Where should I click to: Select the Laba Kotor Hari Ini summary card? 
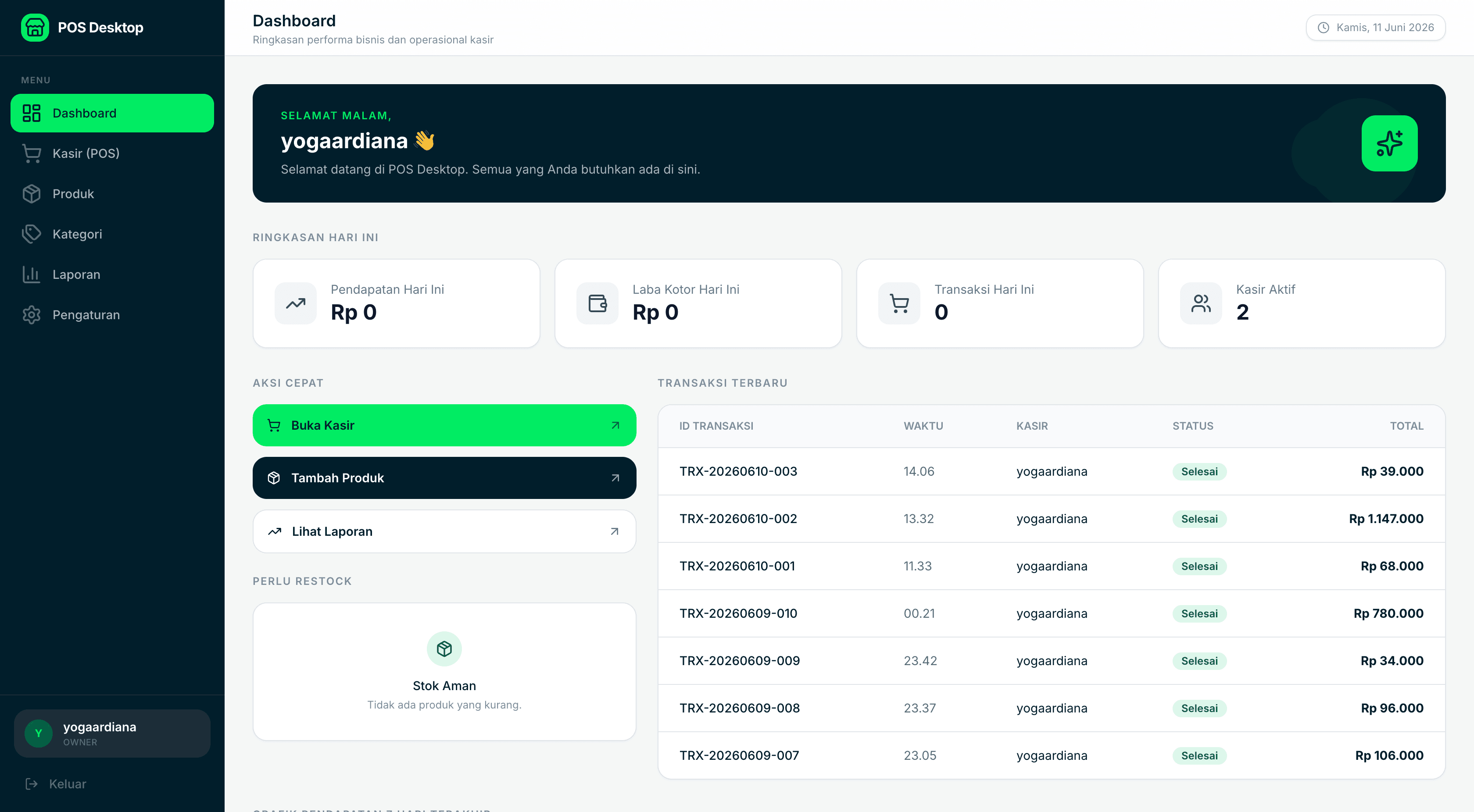pyautogui.click(x=698, y=303)
